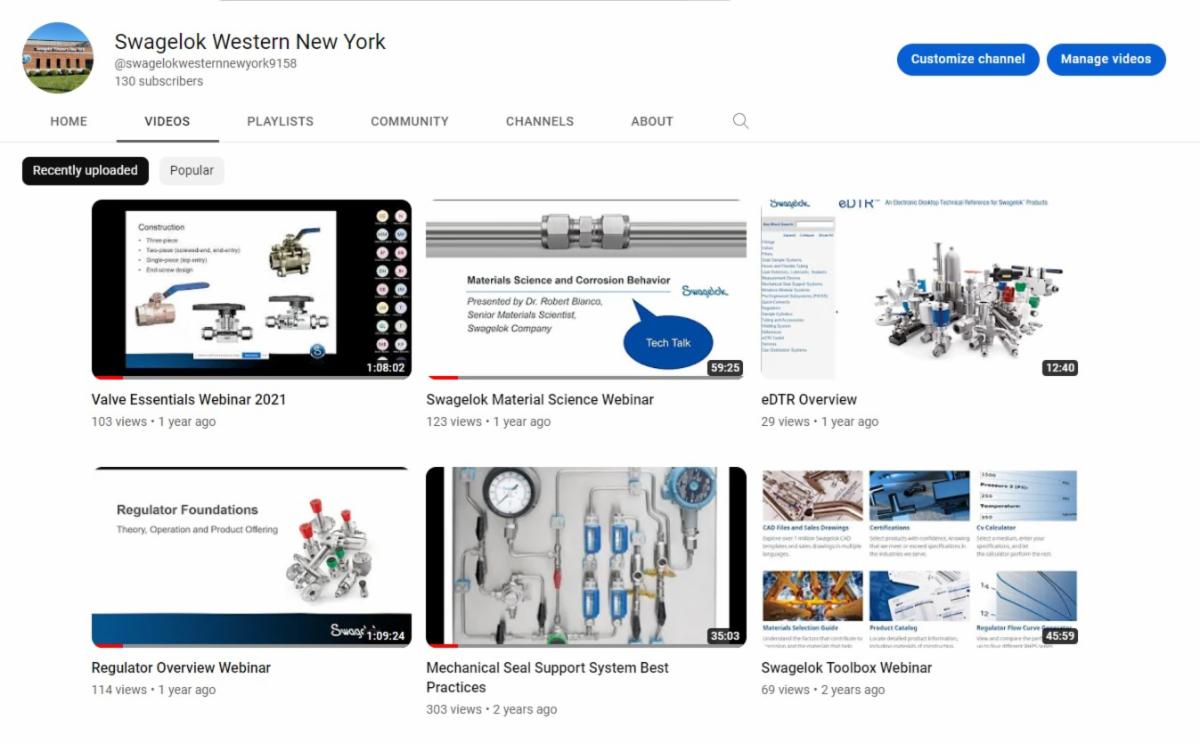Open the CHANNELS tab
Image resolution: width=1200 pixels, height=744 pixels.
pyautogui.click(x=540, y=121)
